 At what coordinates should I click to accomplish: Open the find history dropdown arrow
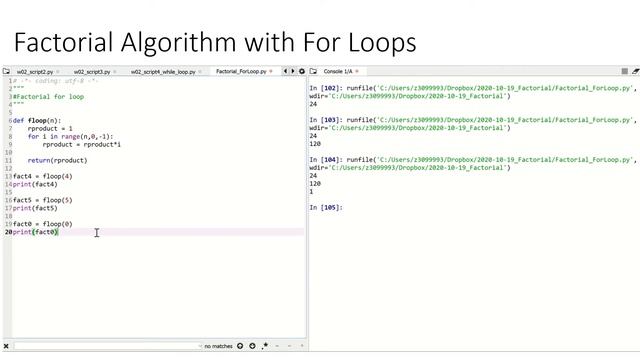(200, 346)
